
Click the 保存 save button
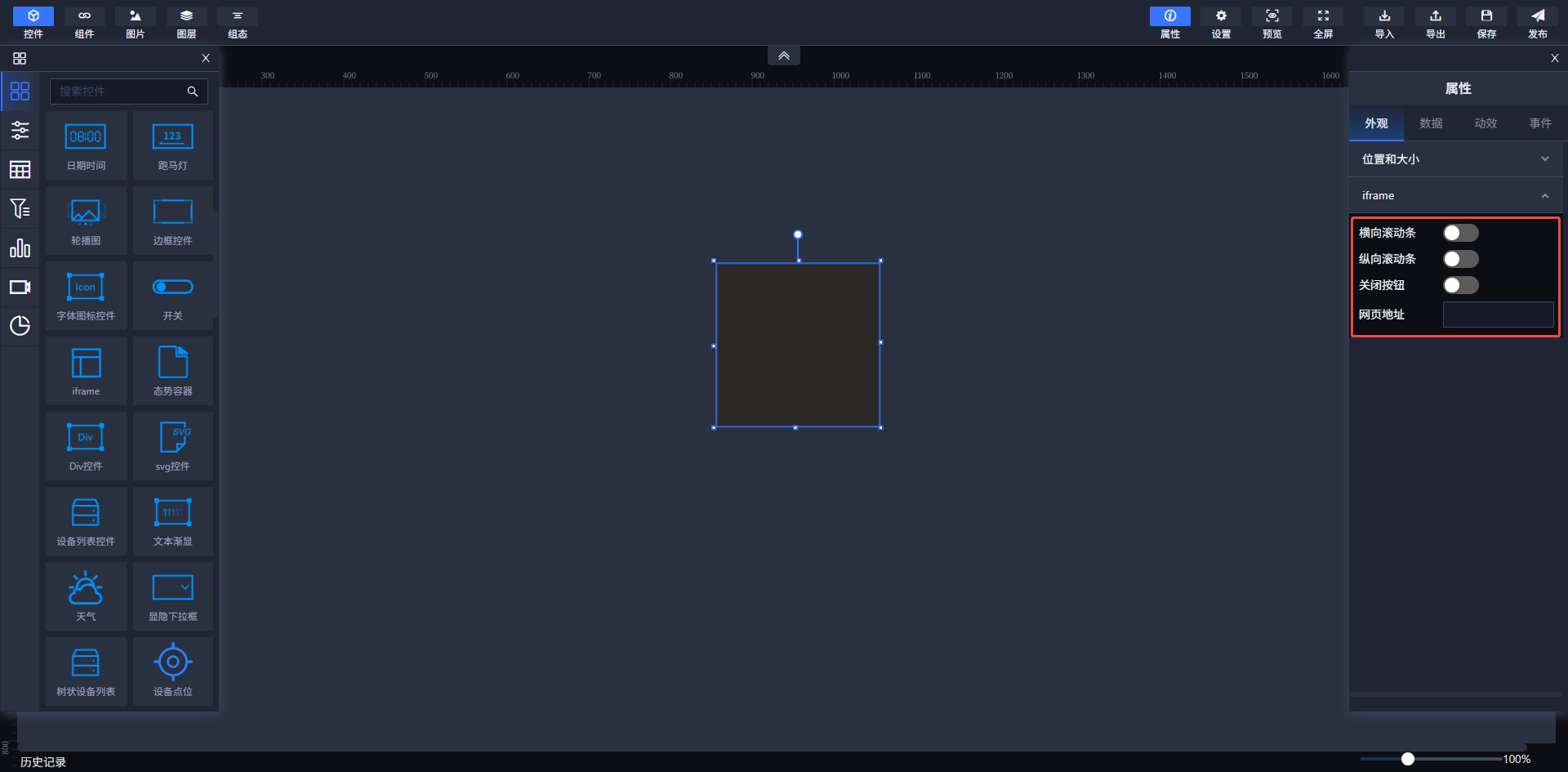(x=1486, y=23)
